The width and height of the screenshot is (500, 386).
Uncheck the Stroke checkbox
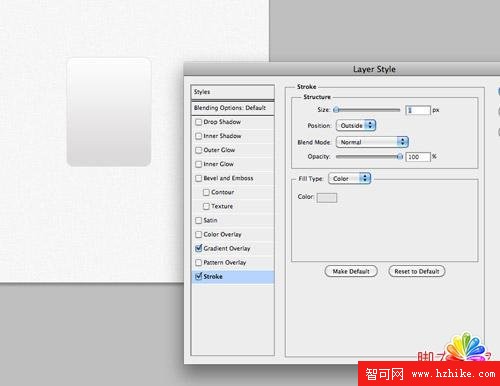pos(198,276)
